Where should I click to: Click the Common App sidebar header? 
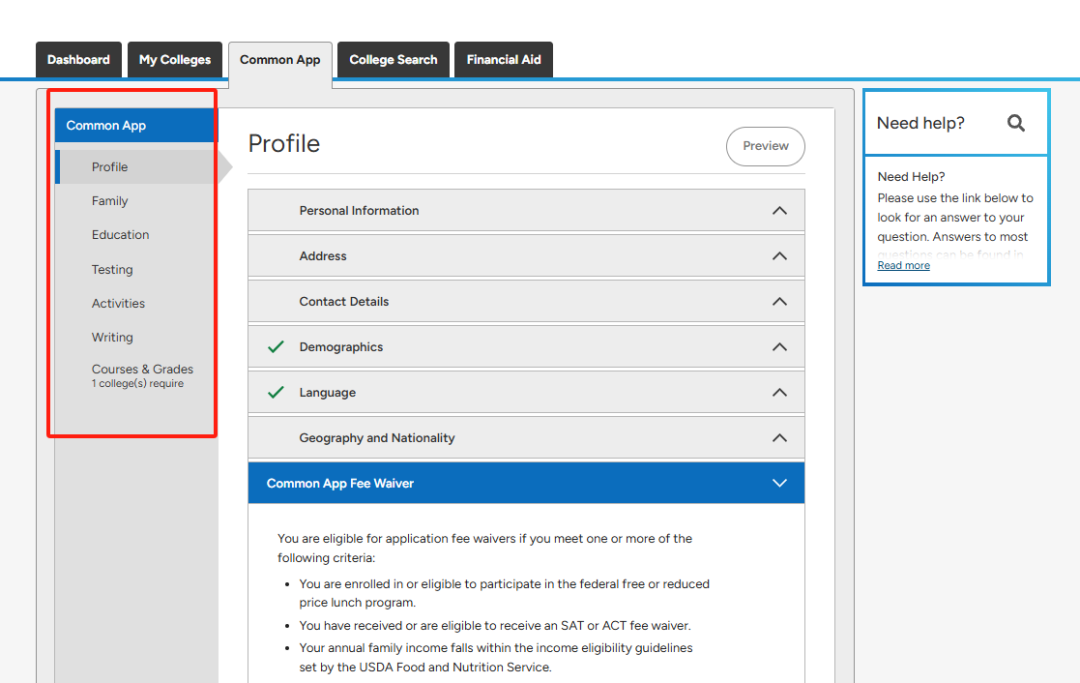[x=136, y=125]
